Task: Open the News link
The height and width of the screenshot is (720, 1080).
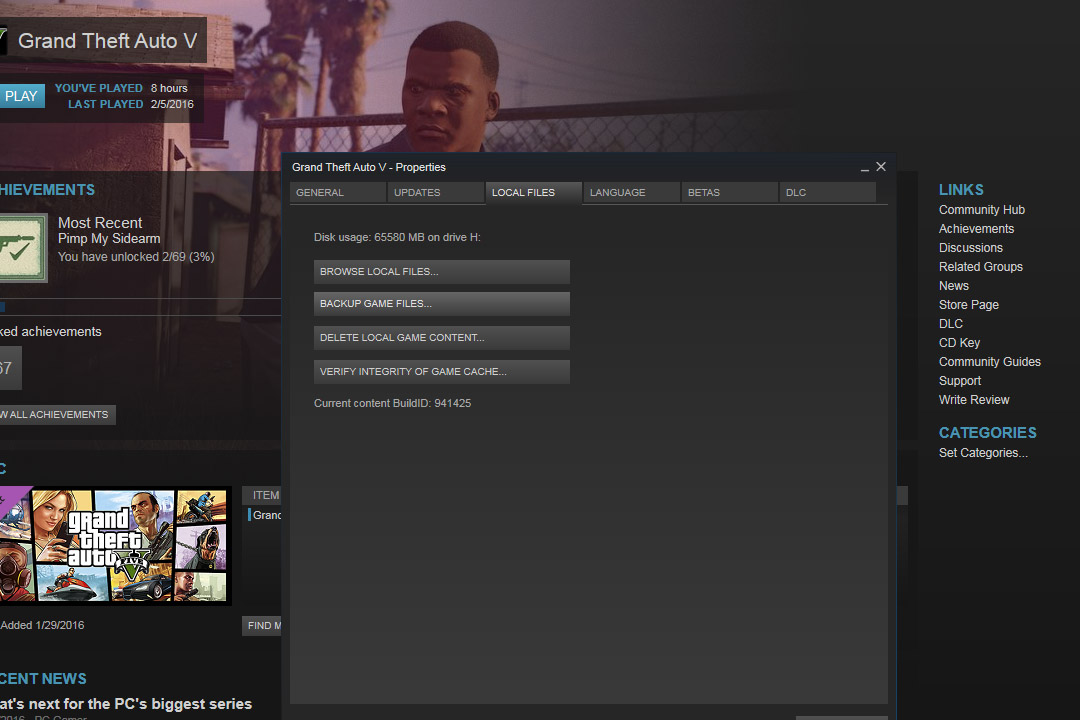Action: click(x=953, y=285)
